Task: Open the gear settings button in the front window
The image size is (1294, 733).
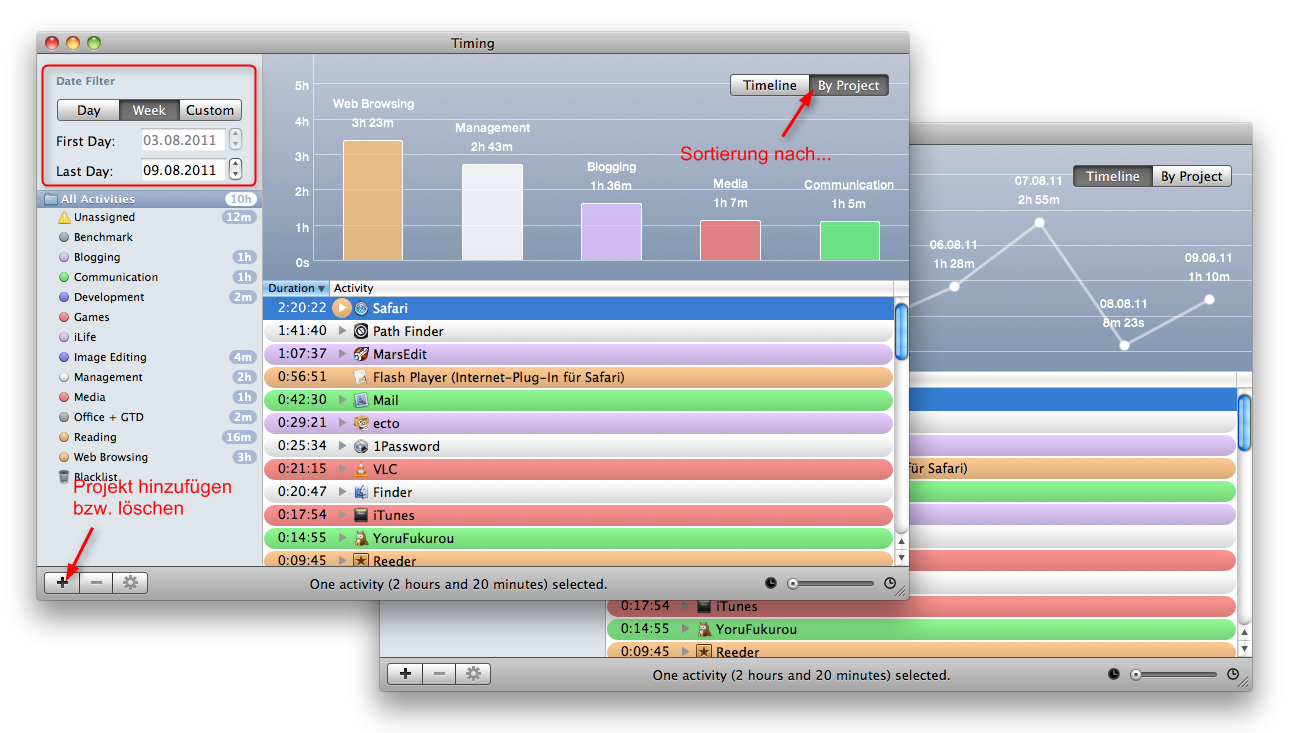Action: pos(130,583)
